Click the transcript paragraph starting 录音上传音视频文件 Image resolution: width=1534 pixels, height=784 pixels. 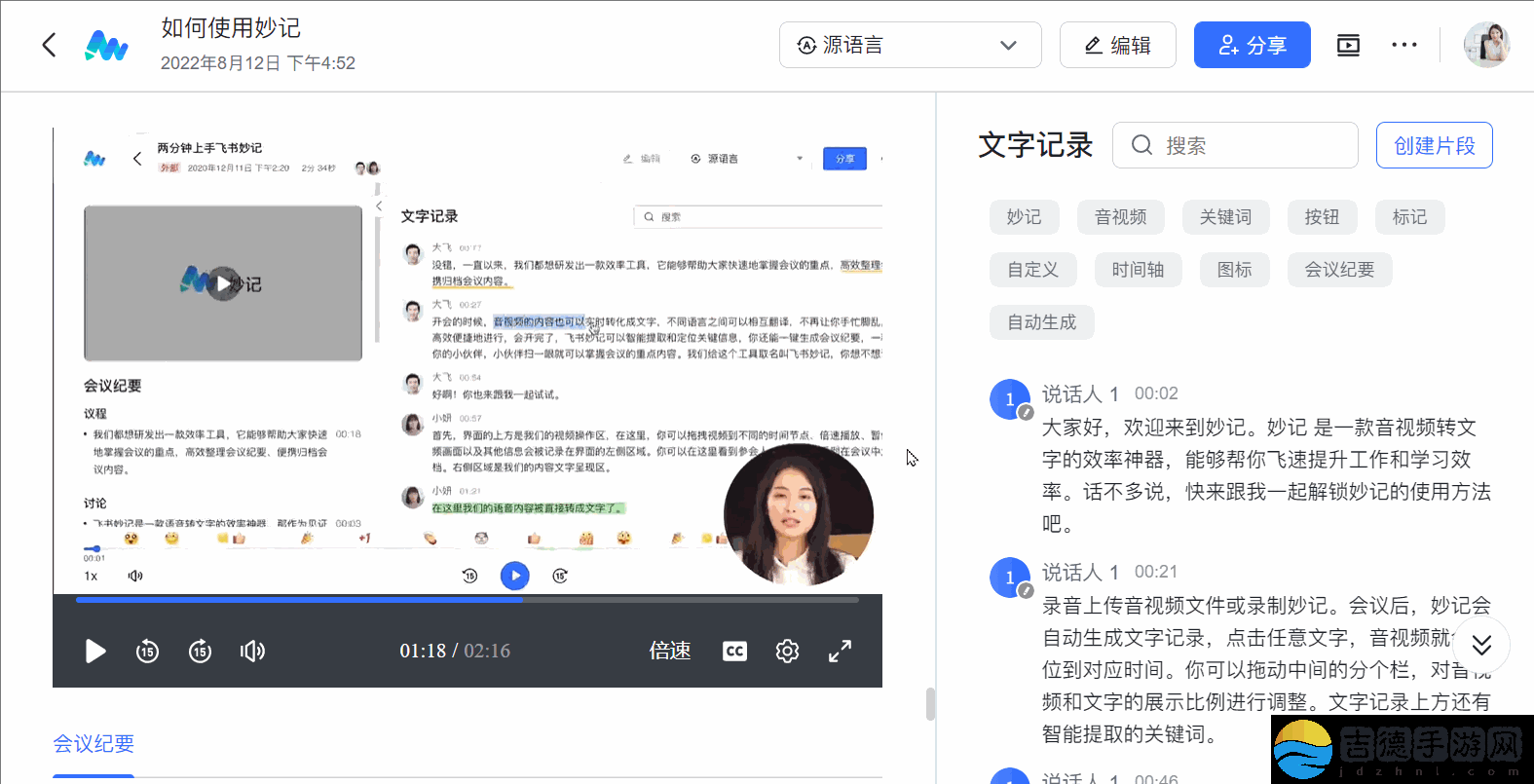[x=1266, y=669]
